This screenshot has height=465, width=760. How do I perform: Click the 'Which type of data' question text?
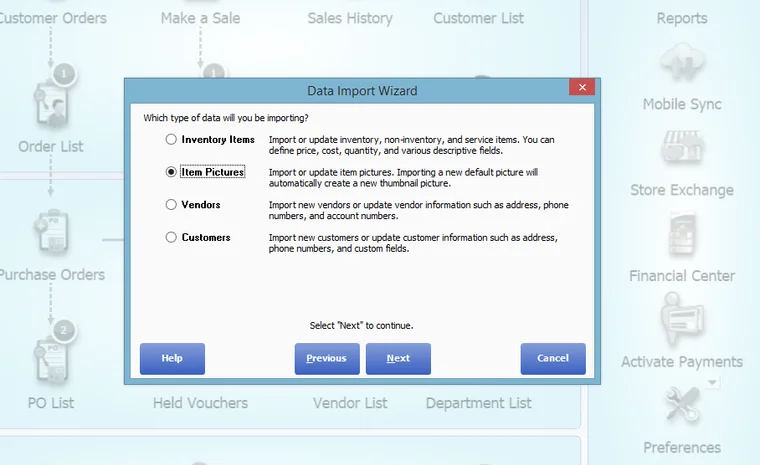point(226,118)
